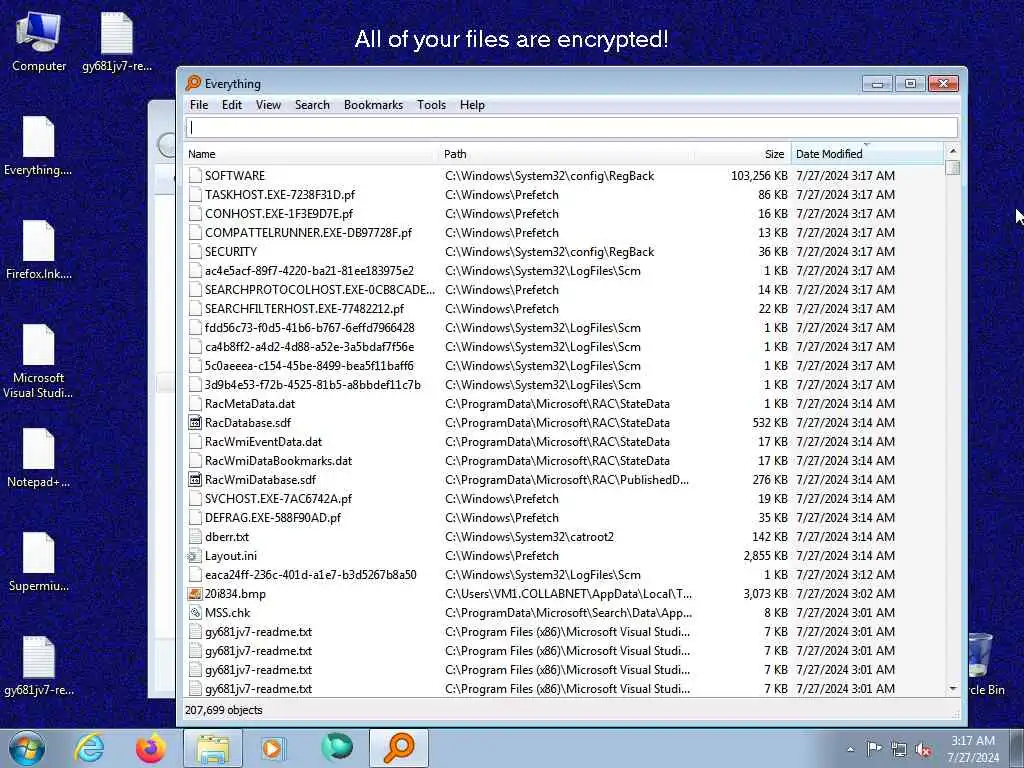Viewport: 1024px width, 768px height.
Task: Select SEARCHFILTERHOST.EXE-77482212.pf row
Action: (564, 309)
